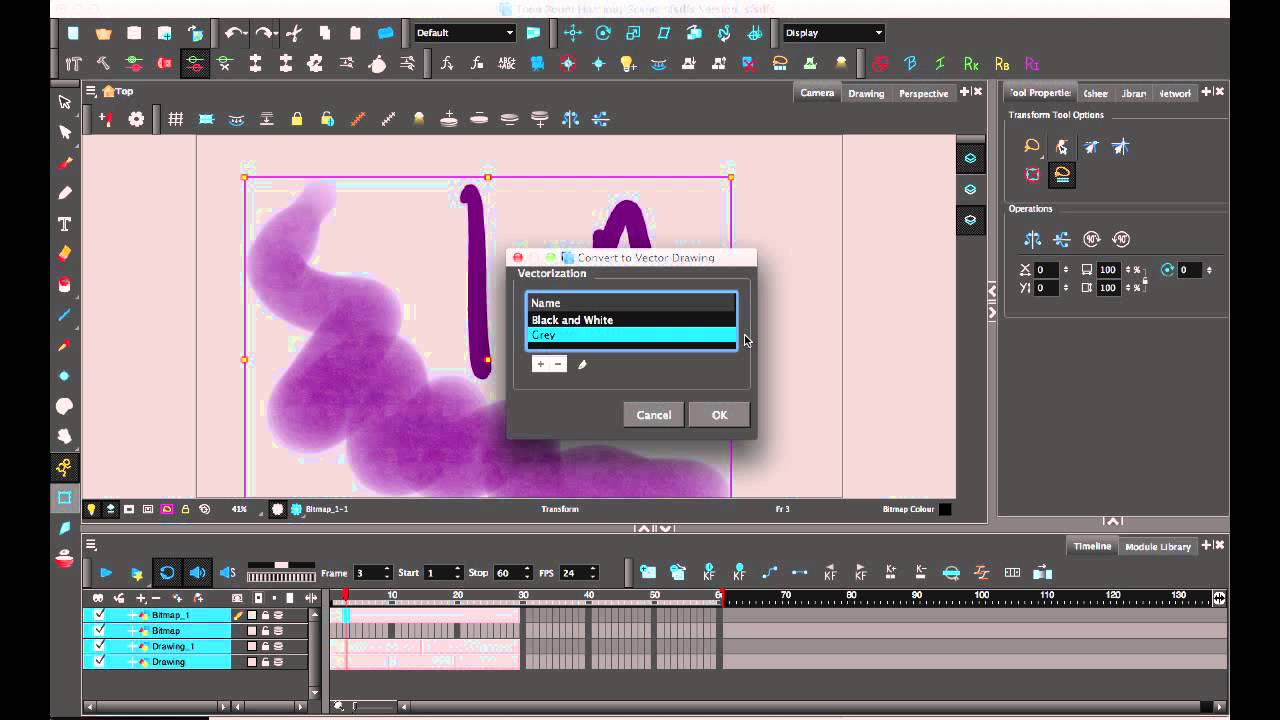This screenshot has width=1280, height=720.
Task: Click the lasso selection mode icon in Tool Options
Action: pos(1032,147)
